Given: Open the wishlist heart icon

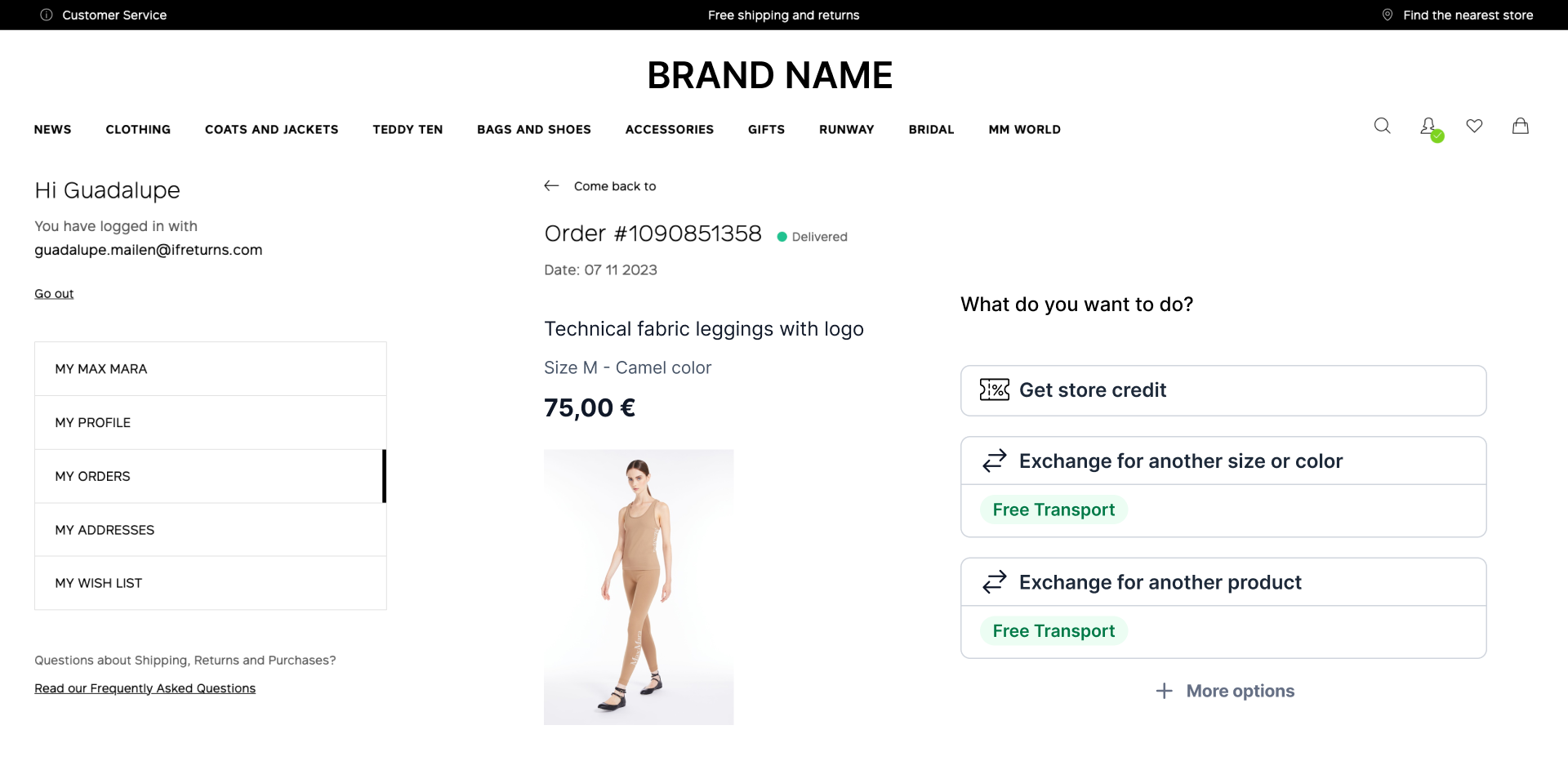Looking at the screenshot, I should point(1474,126).
